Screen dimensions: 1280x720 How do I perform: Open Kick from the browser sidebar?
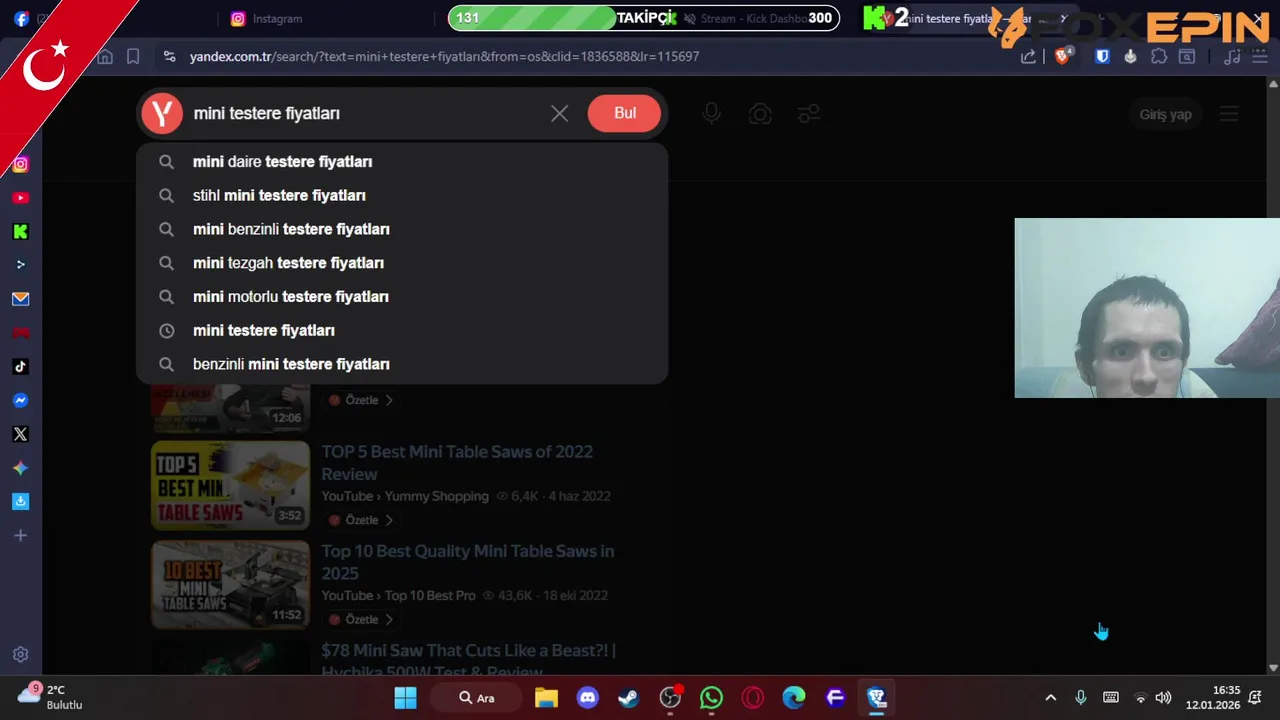tap(20, 231)
